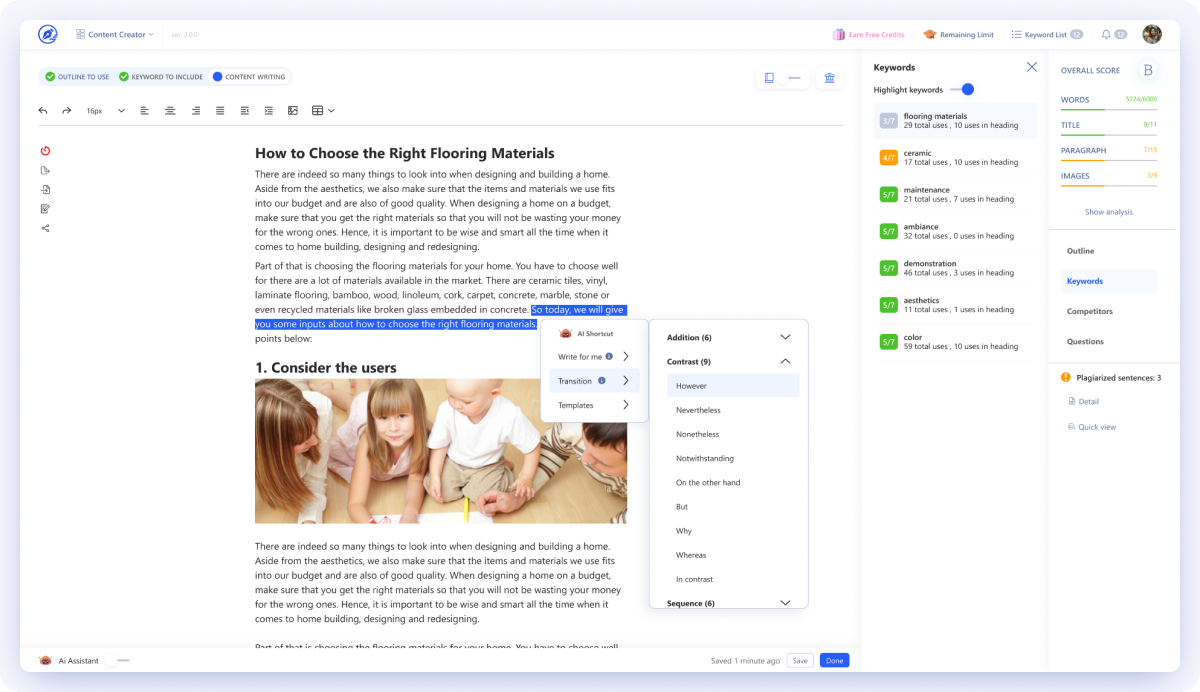Collapse the Contrast (6) section
Image resolution: width=1200 pixels, height=692 pixels.
coord(785,361)
